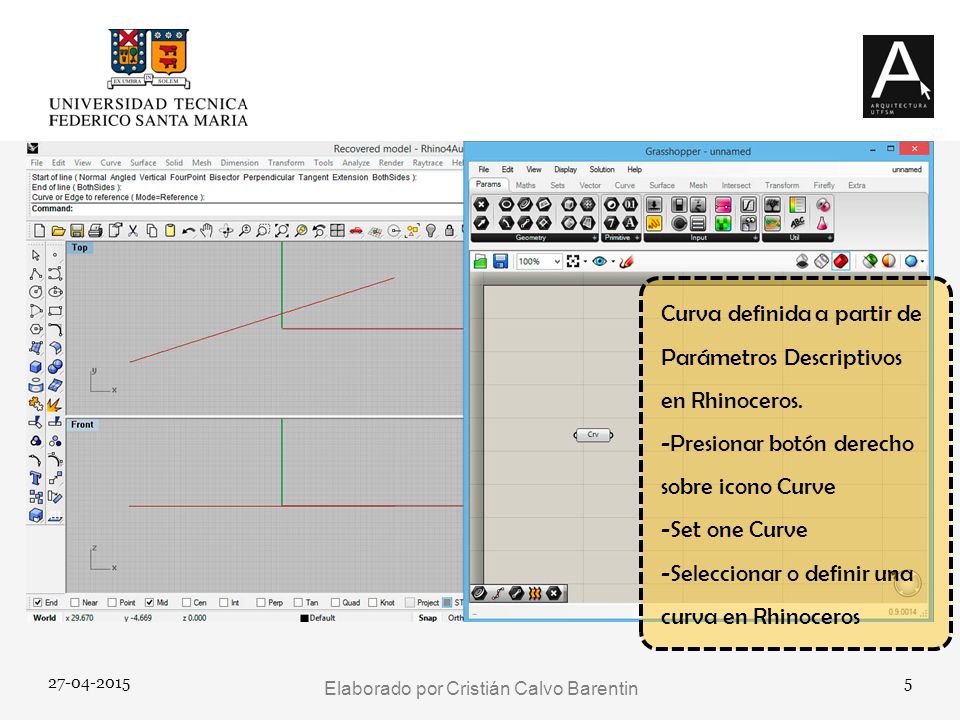Click the light bulb icon in Rhino toolbar
This screenshot has width=960, height=720.
coord(431,231)
